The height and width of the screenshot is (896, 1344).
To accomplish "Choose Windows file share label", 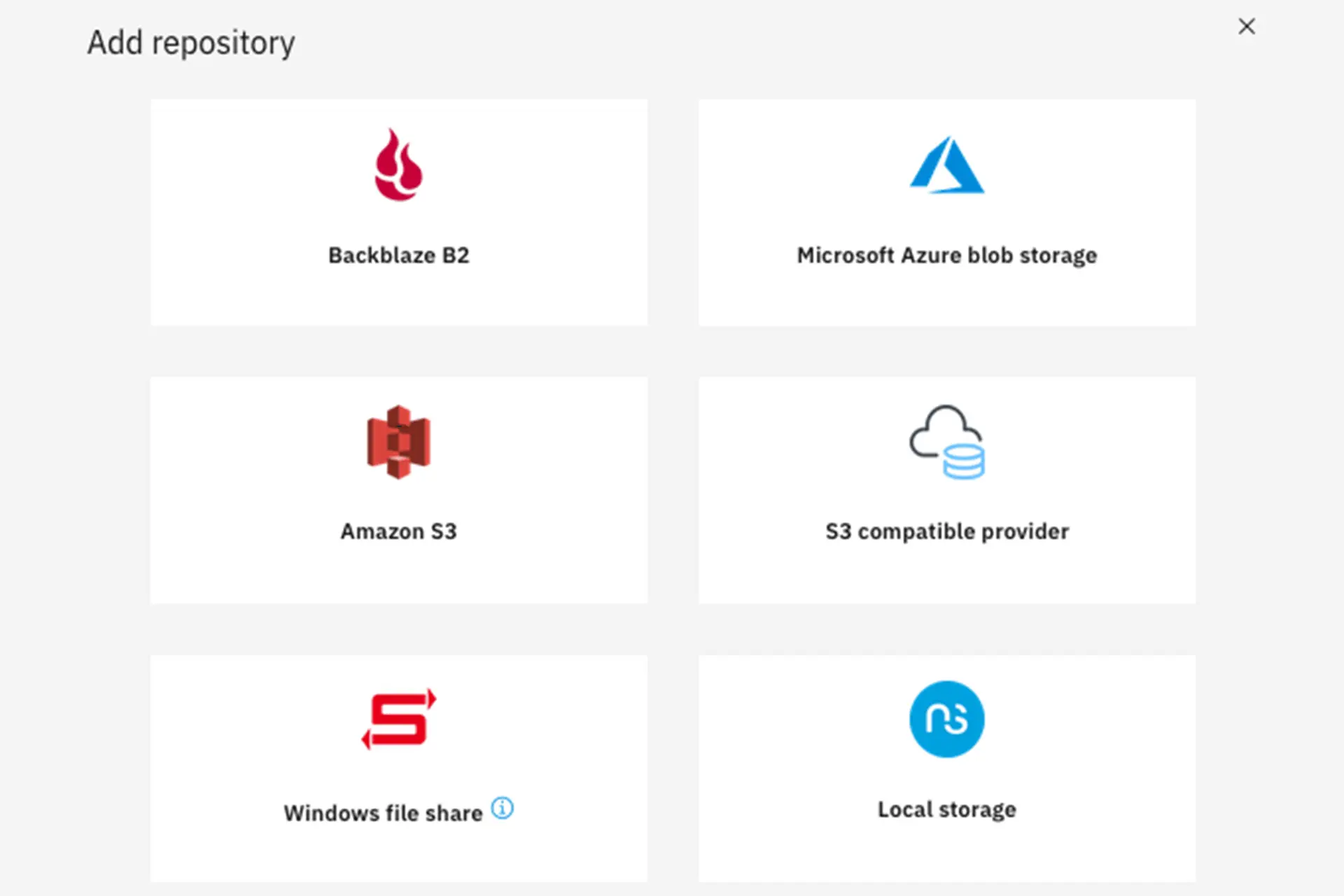I will [x=383, y=813].
